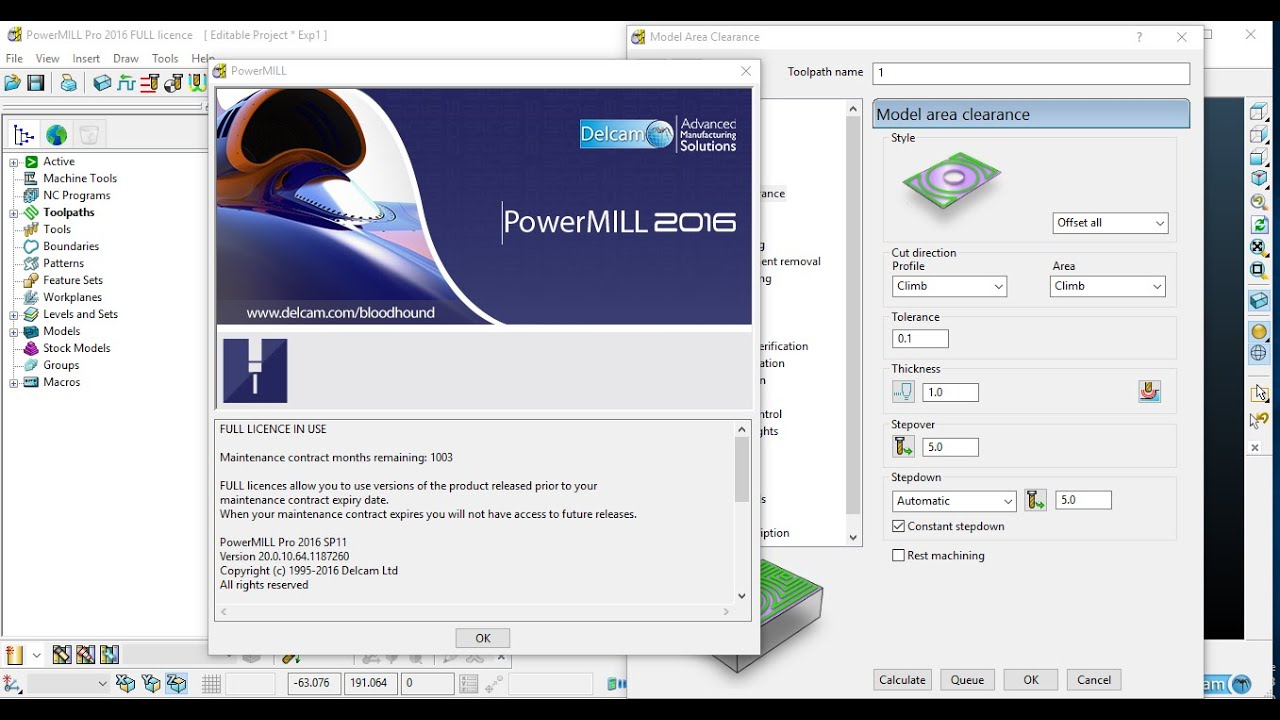Open the Insert menu

click(86, 58)
